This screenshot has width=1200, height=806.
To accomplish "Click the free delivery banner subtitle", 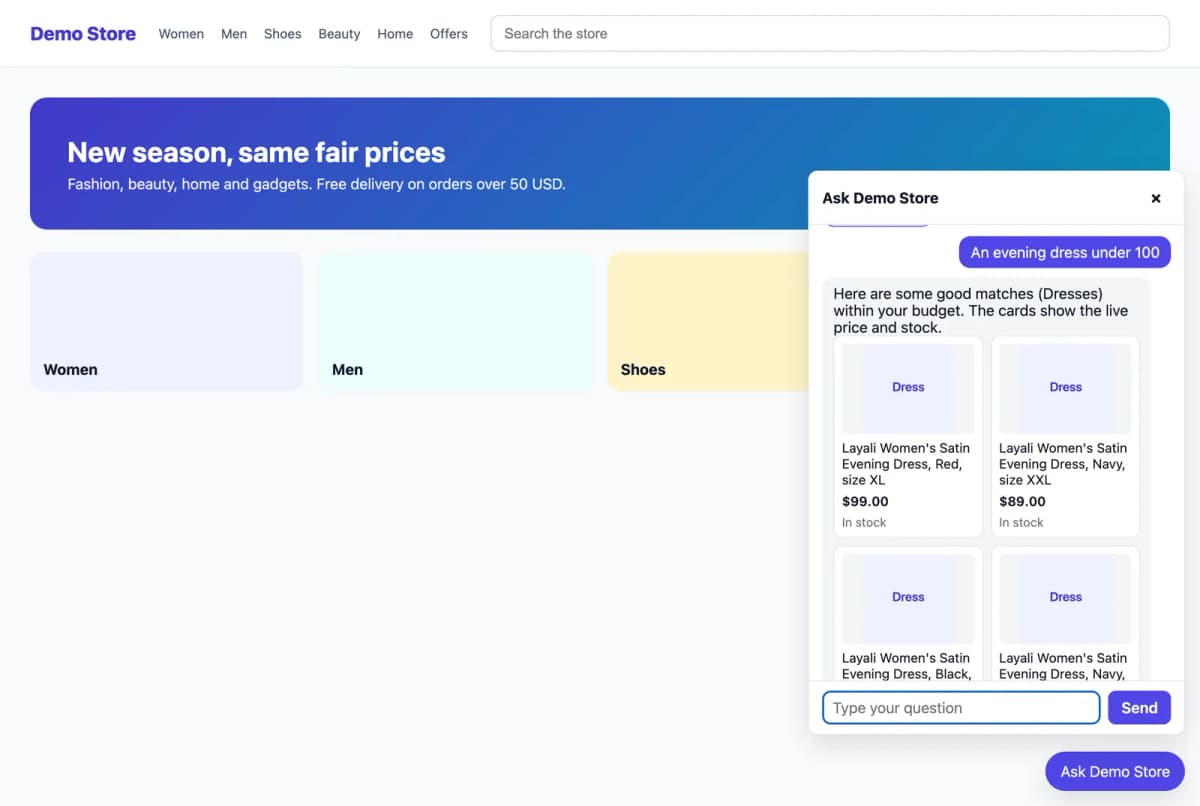I will (x=316, y=184).
